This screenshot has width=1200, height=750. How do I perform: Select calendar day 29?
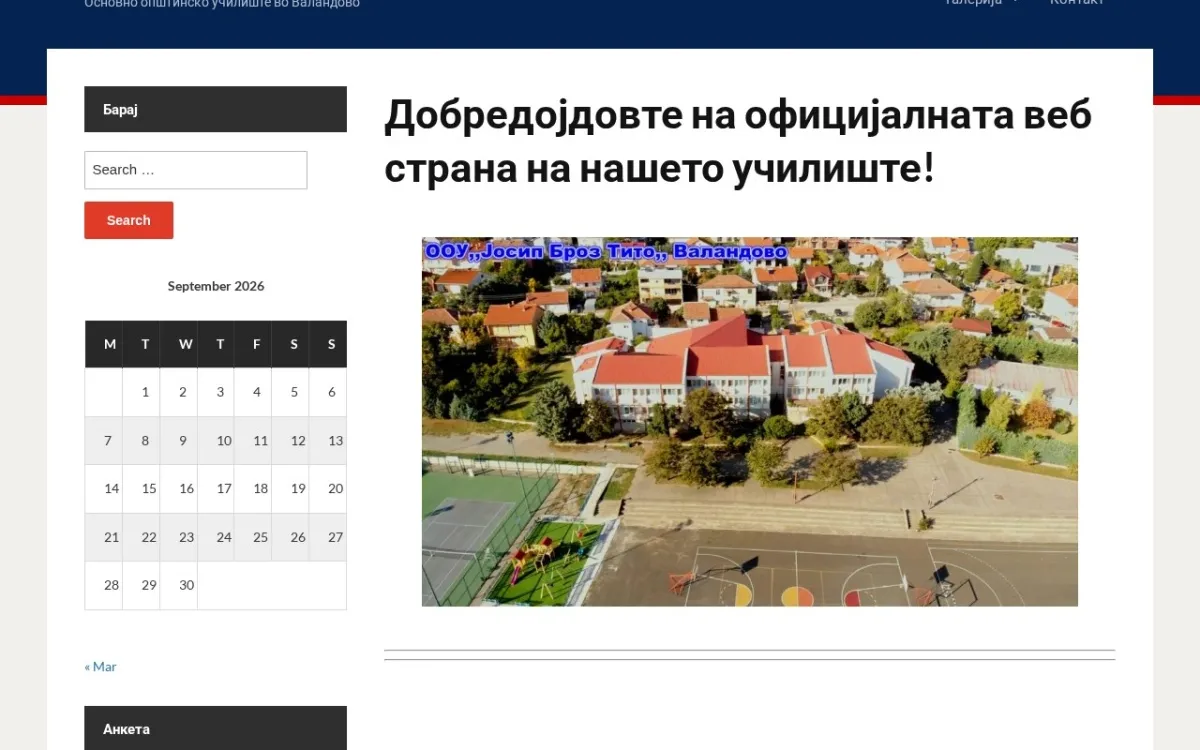[141, 585]
